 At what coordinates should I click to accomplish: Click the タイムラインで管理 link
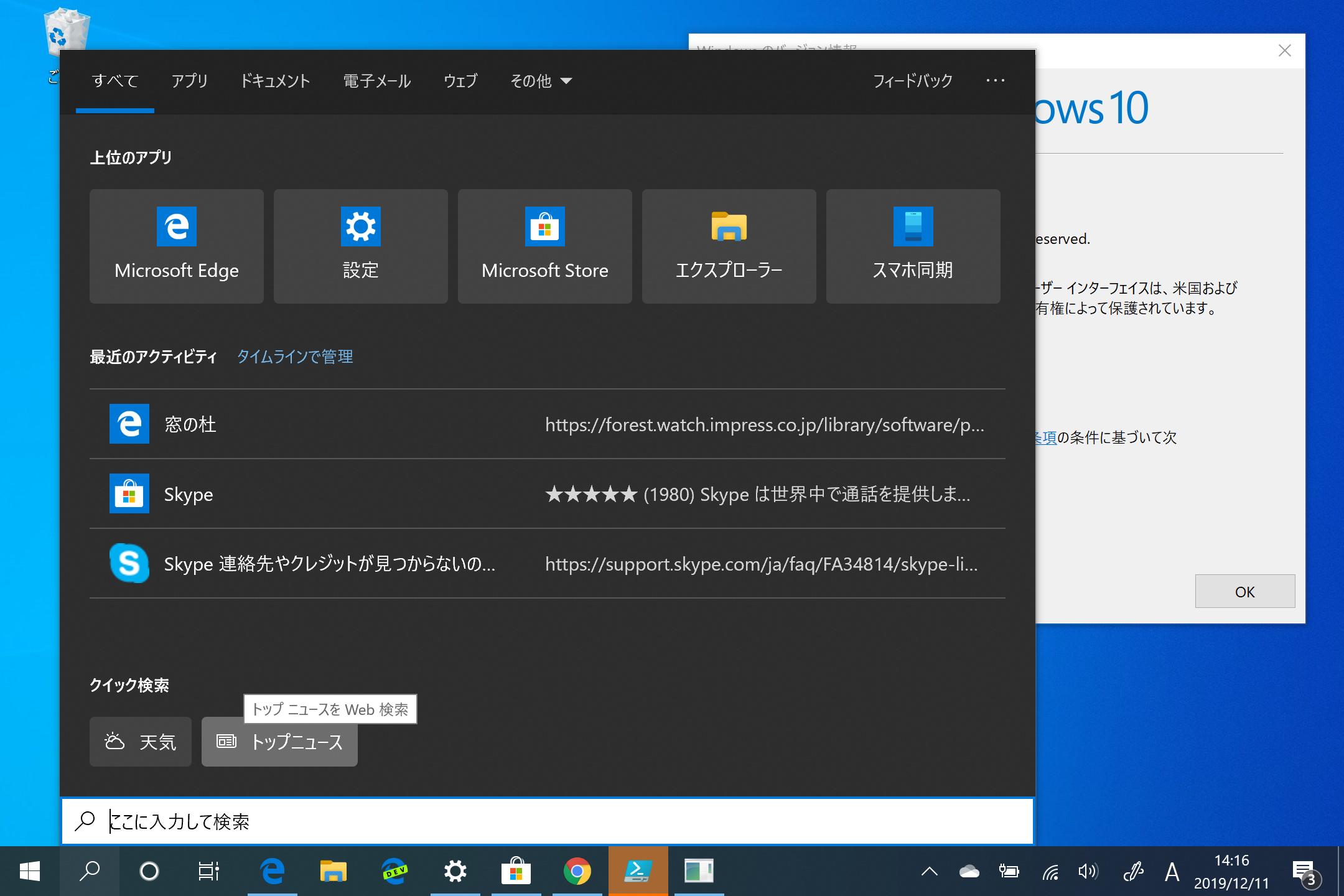coord(294,357)
